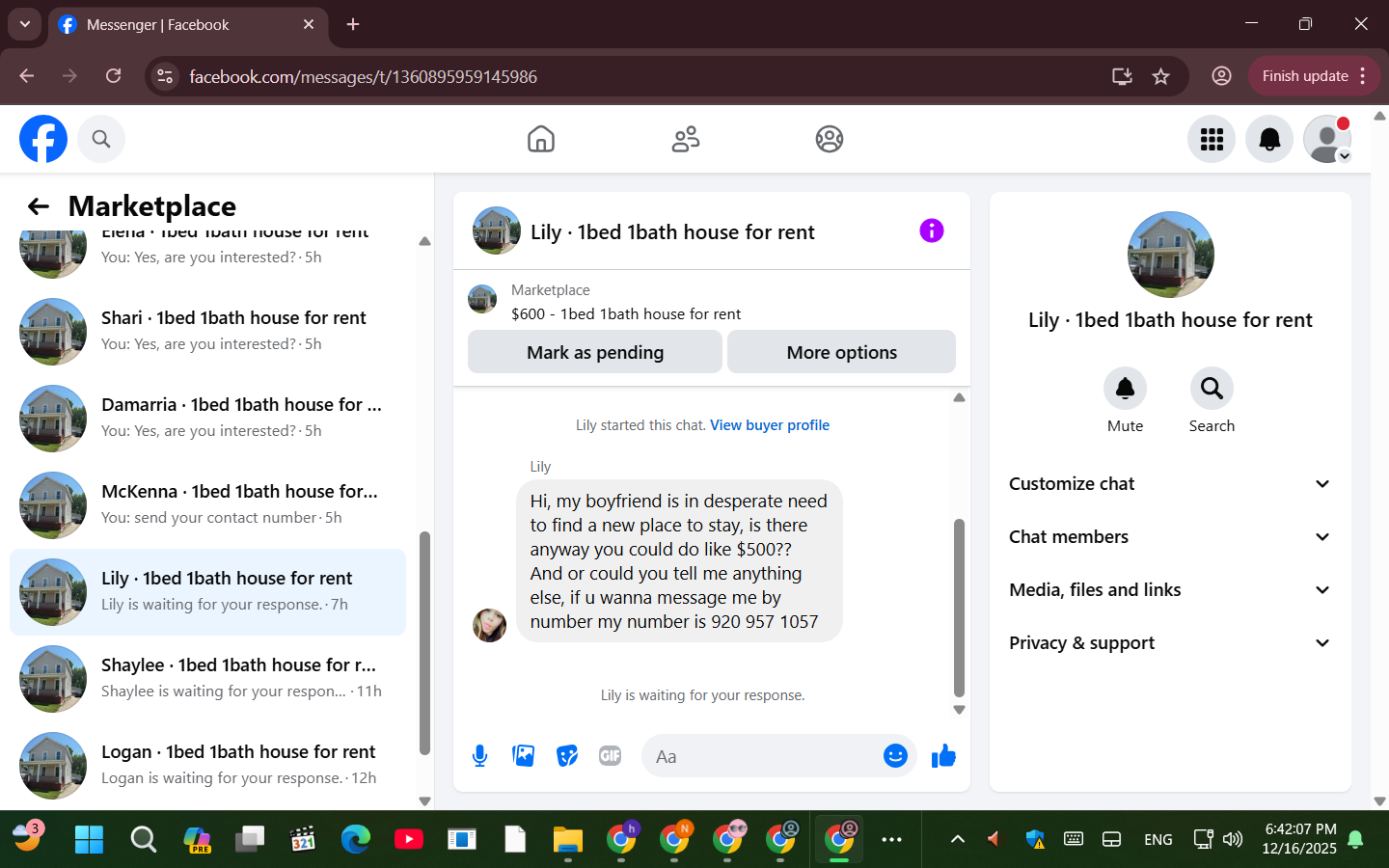The height and width of the screenshot is (868, 1389).
Task: Open the Groups icon in top navigation
Action: (830, 139)
